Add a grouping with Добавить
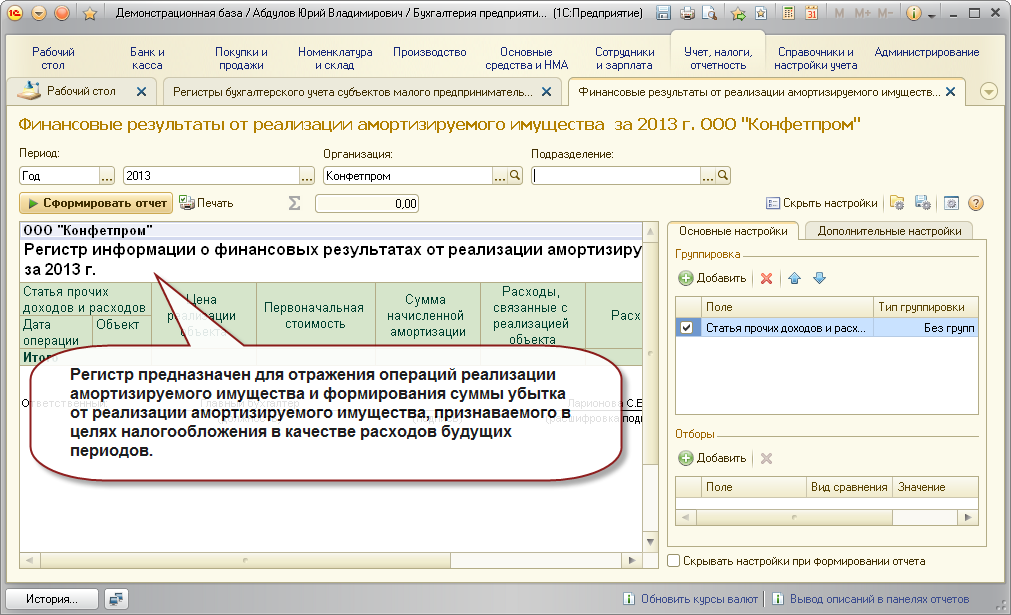 712,278
